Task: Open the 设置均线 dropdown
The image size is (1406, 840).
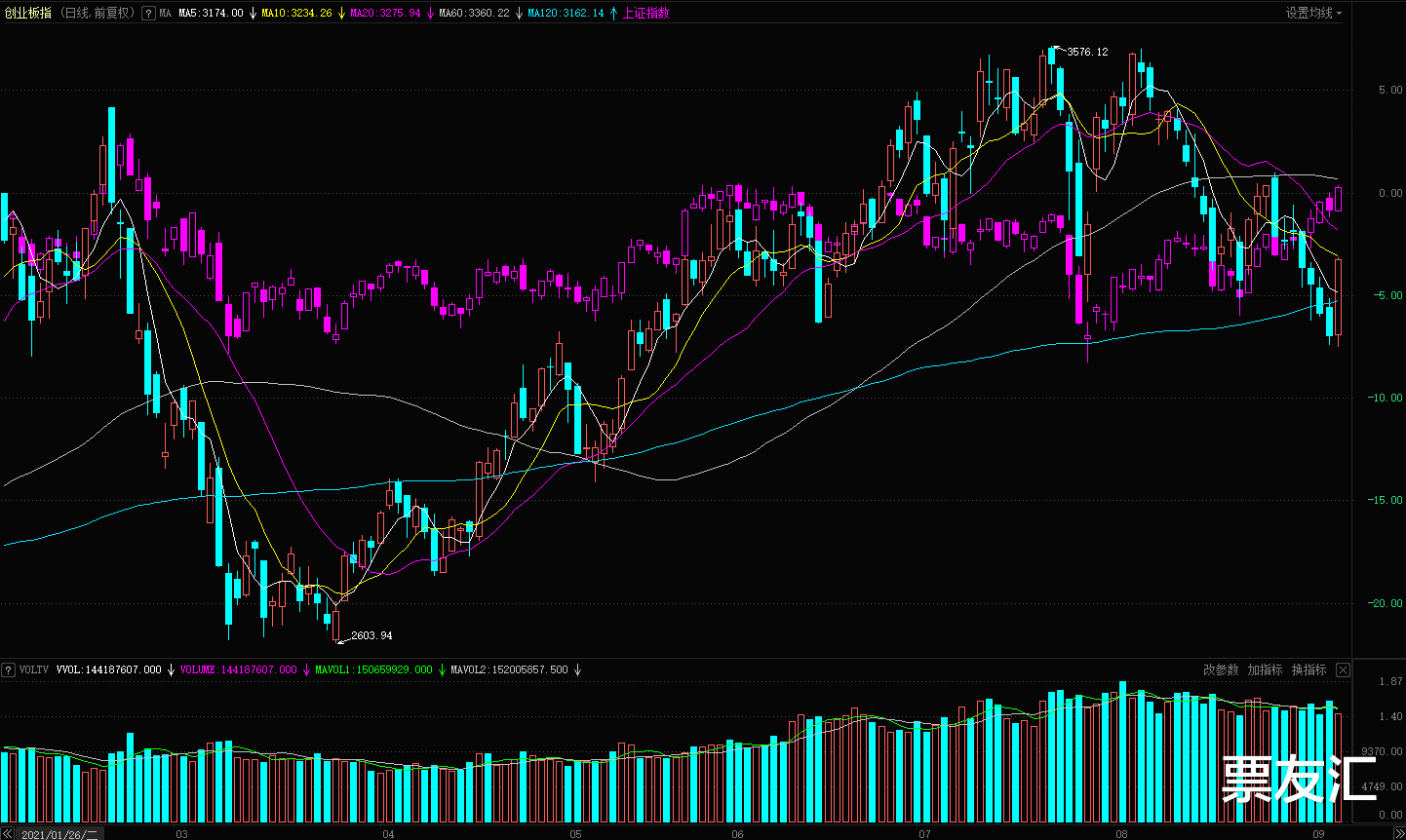Action: [x=1313, y=14]
